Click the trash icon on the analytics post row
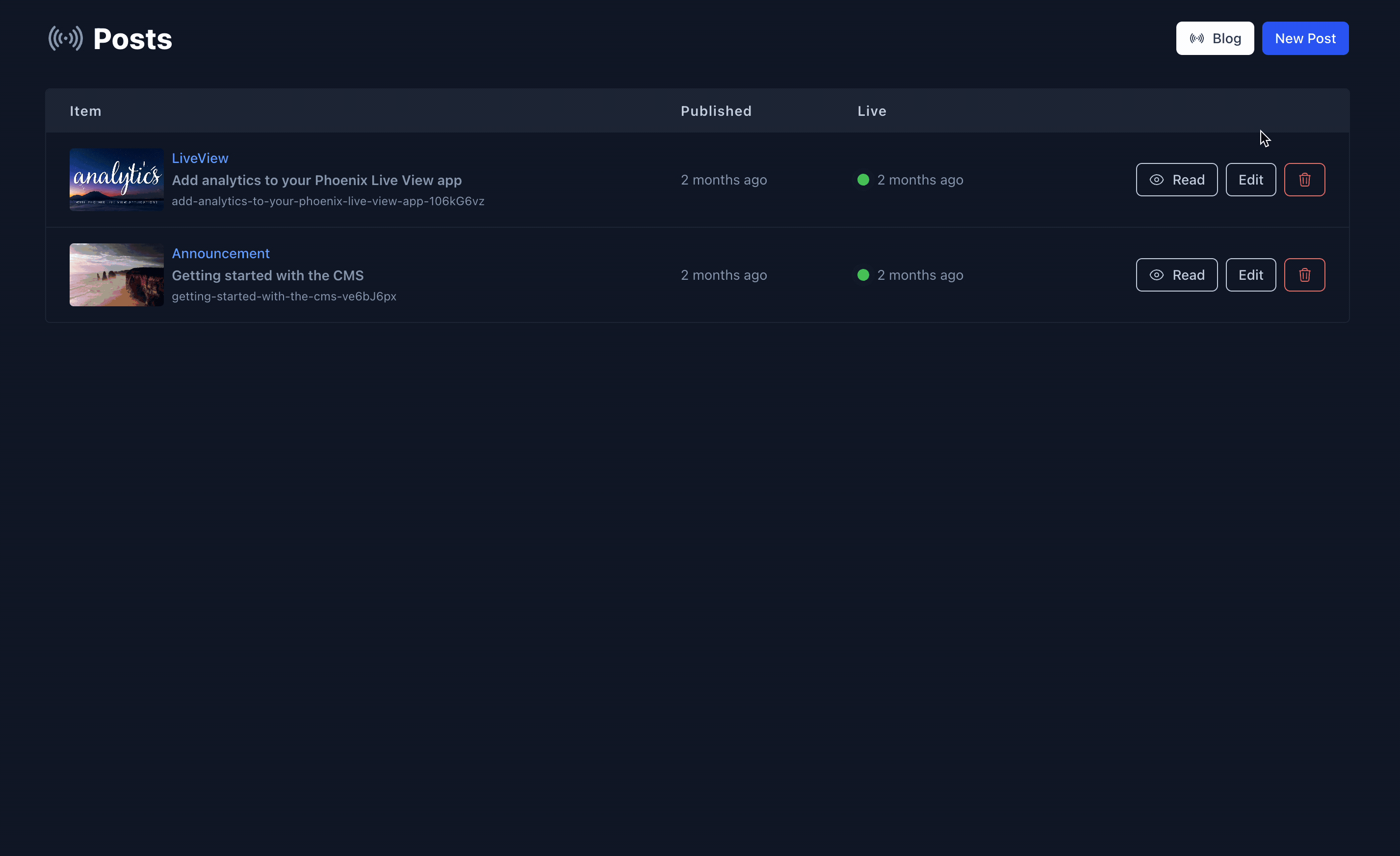Screen dimensions: 1400x856 click(x=1304, y=179)
